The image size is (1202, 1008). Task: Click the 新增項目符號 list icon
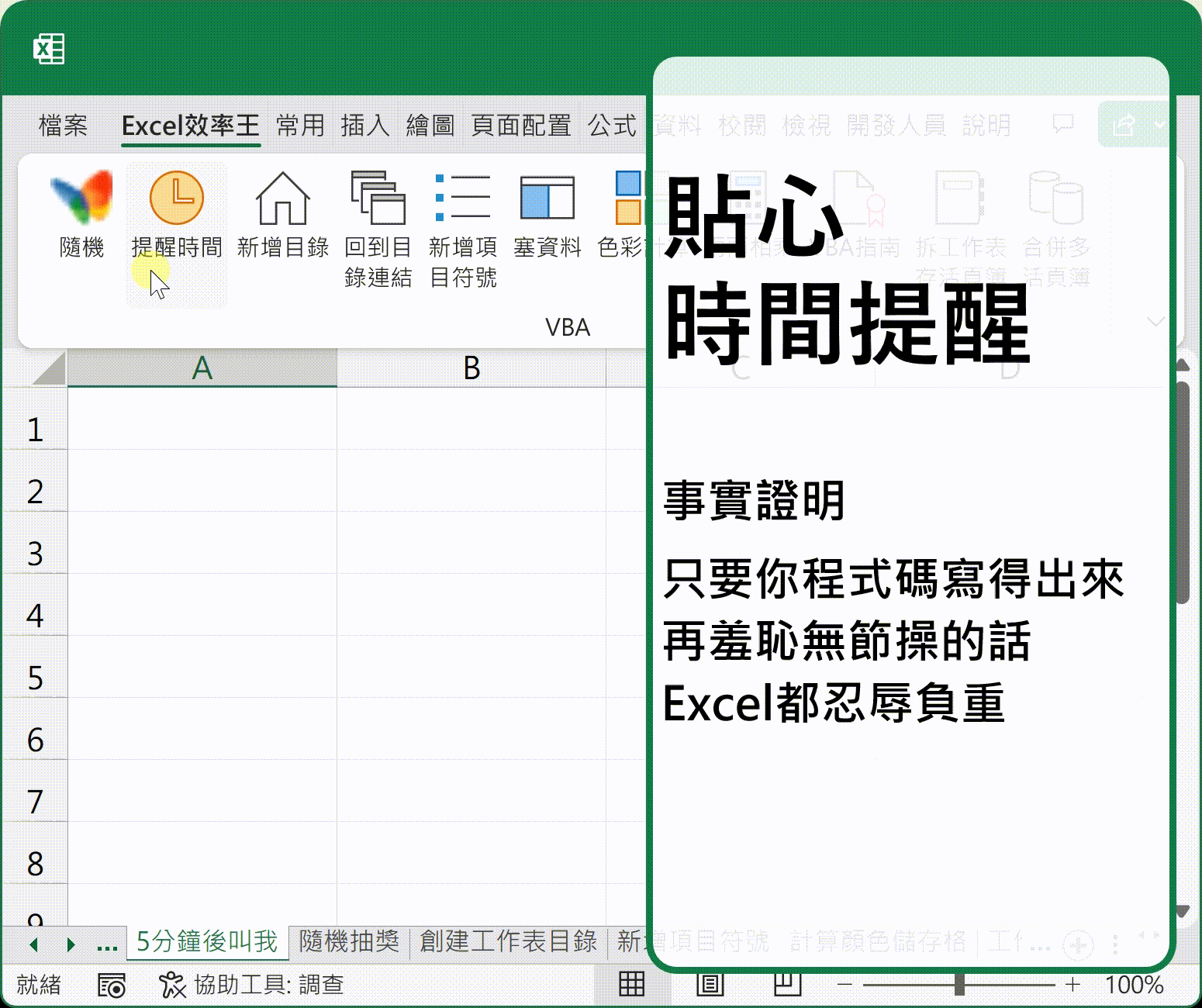463,198
